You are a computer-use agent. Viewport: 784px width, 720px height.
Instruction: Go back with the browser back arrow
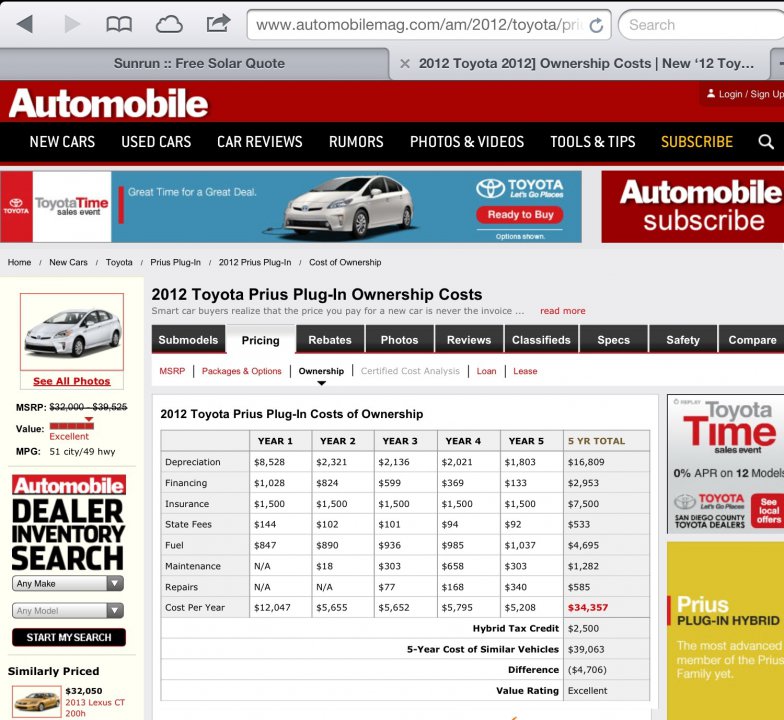coord(24,24)
